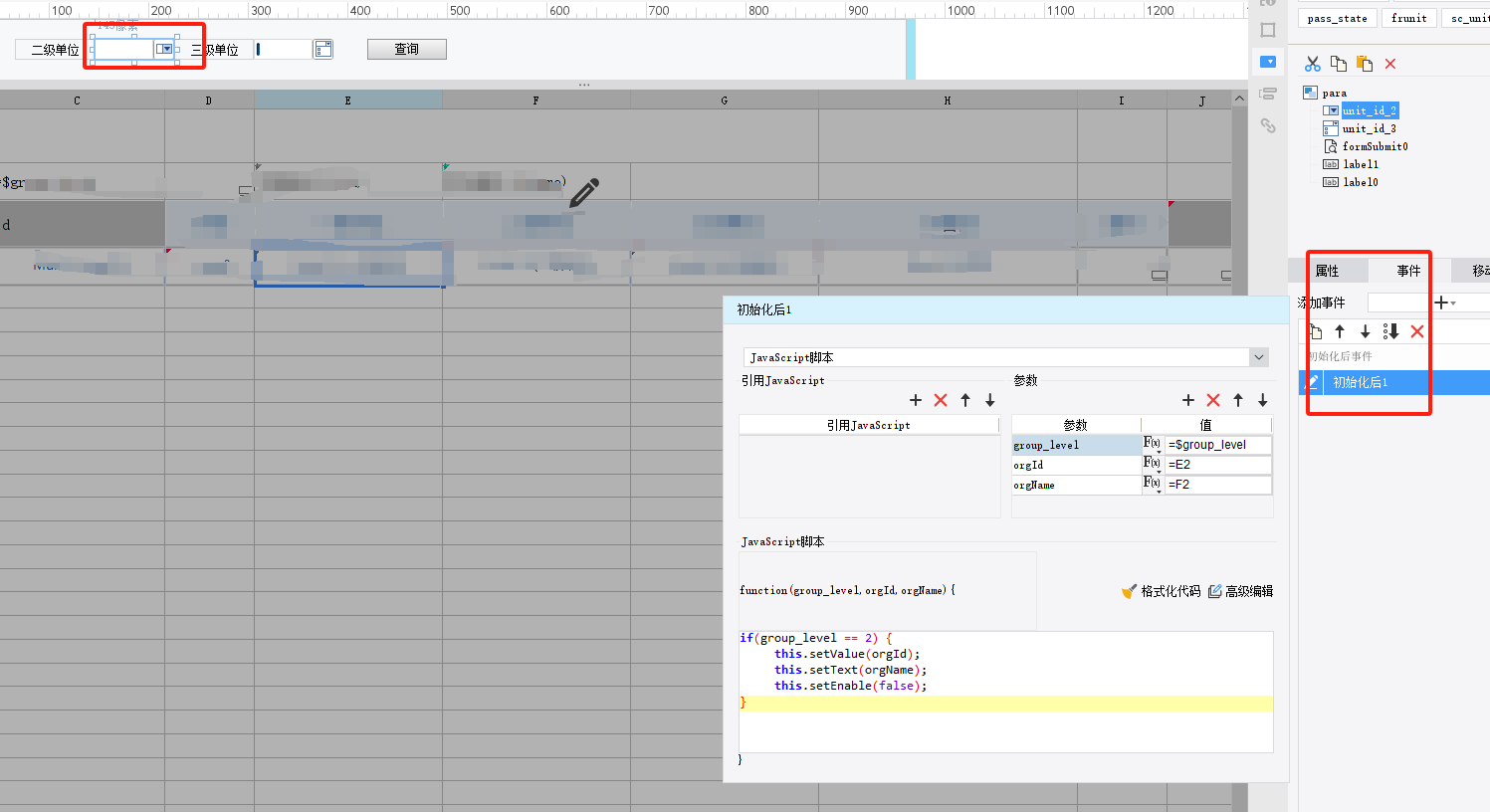1490x812 pixels.
Task: Edit =F2 value field
Action: (x=1218, y=485)
